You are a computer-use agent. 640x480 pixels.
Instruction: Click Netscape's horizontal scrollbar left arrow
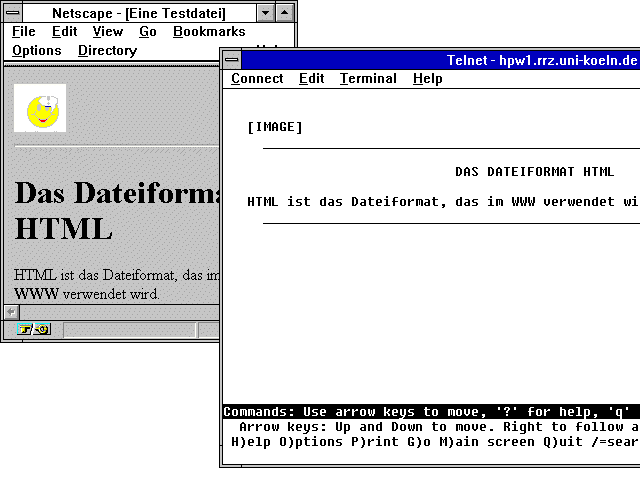click(11, 313)
